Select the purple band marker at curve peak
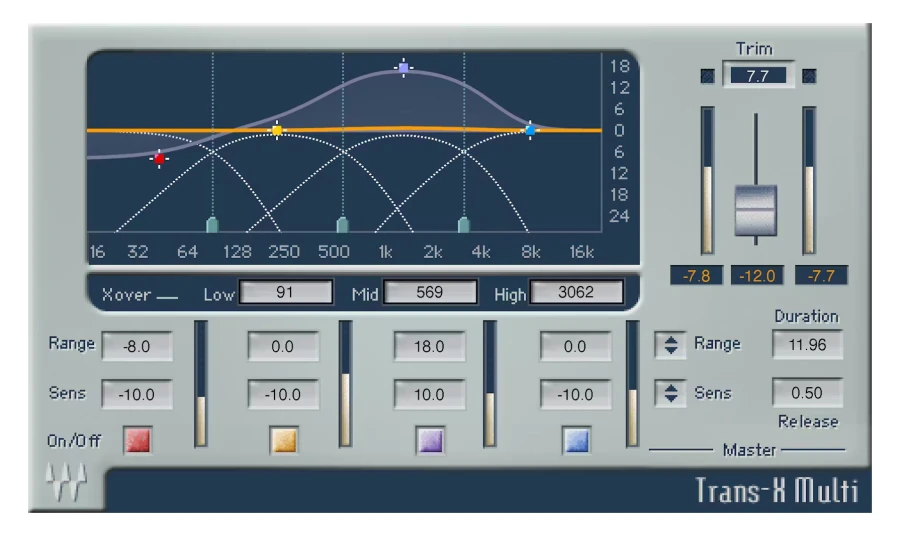 click(x=404, y=68)
